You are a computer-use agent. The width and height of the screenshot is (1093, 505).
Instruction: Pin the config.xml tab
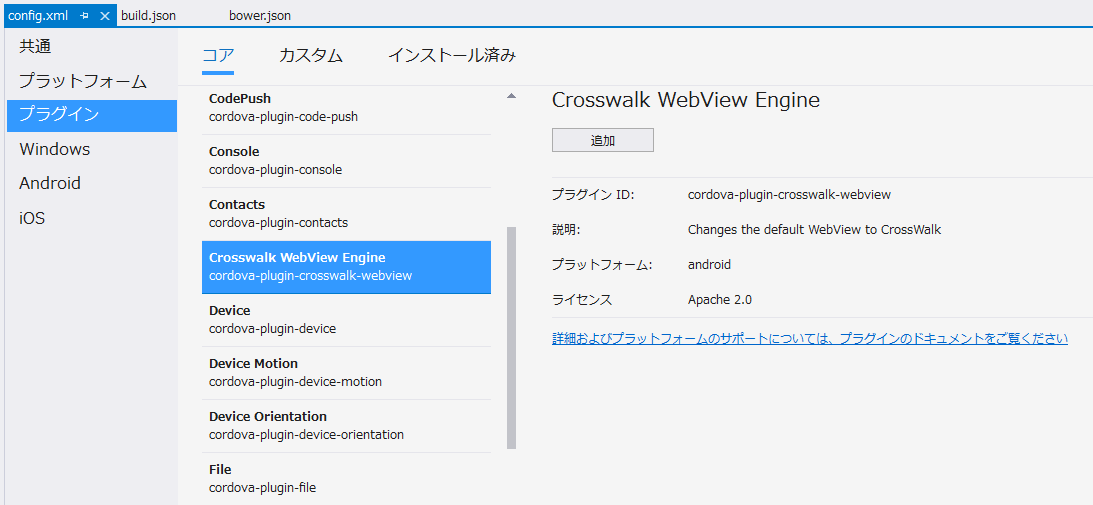[85, 16]
